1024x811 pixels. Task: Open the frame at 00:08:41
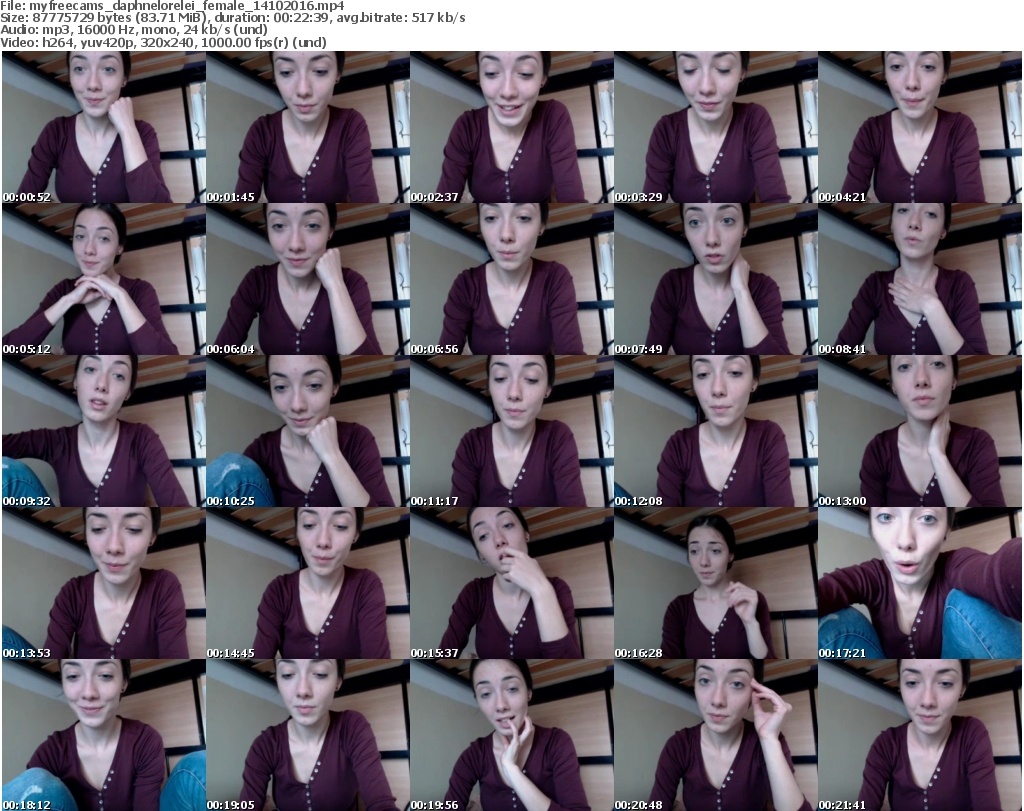tap(920, 279)
